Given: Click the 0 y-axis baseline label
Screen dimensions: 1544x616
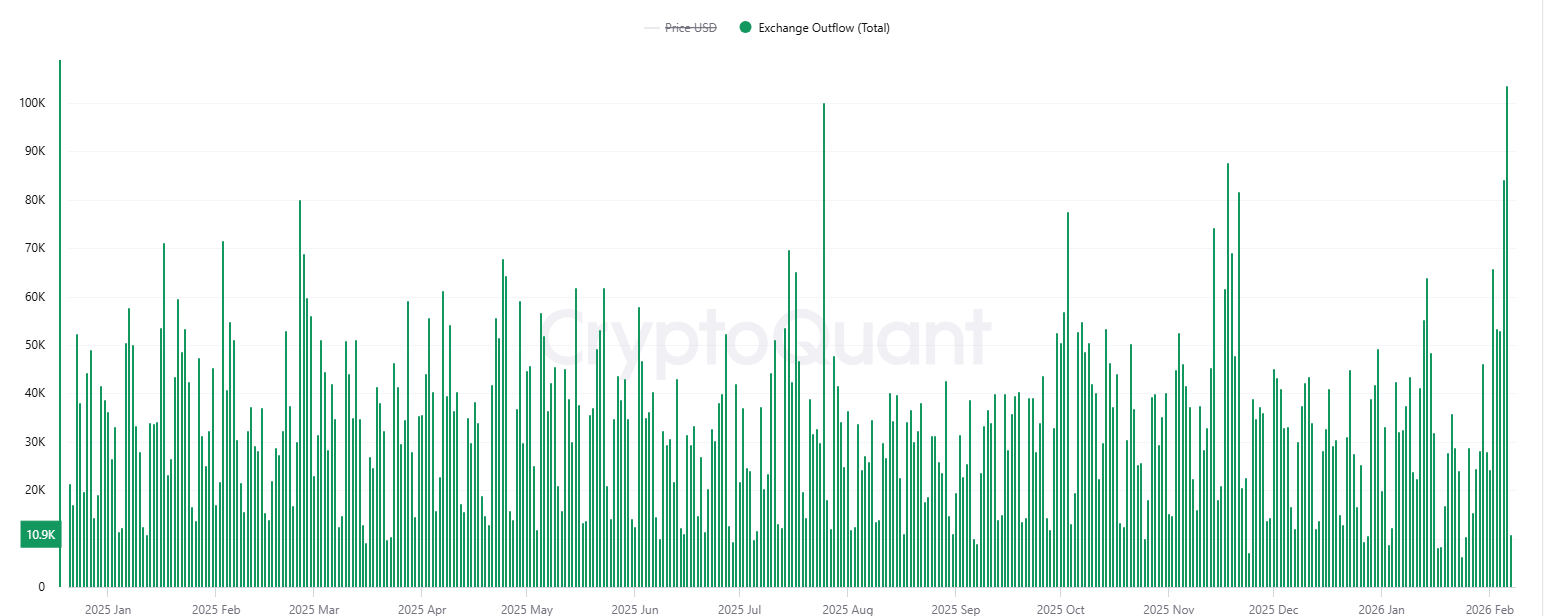Looking at the screenshot, I should click(x=41, y=587).
